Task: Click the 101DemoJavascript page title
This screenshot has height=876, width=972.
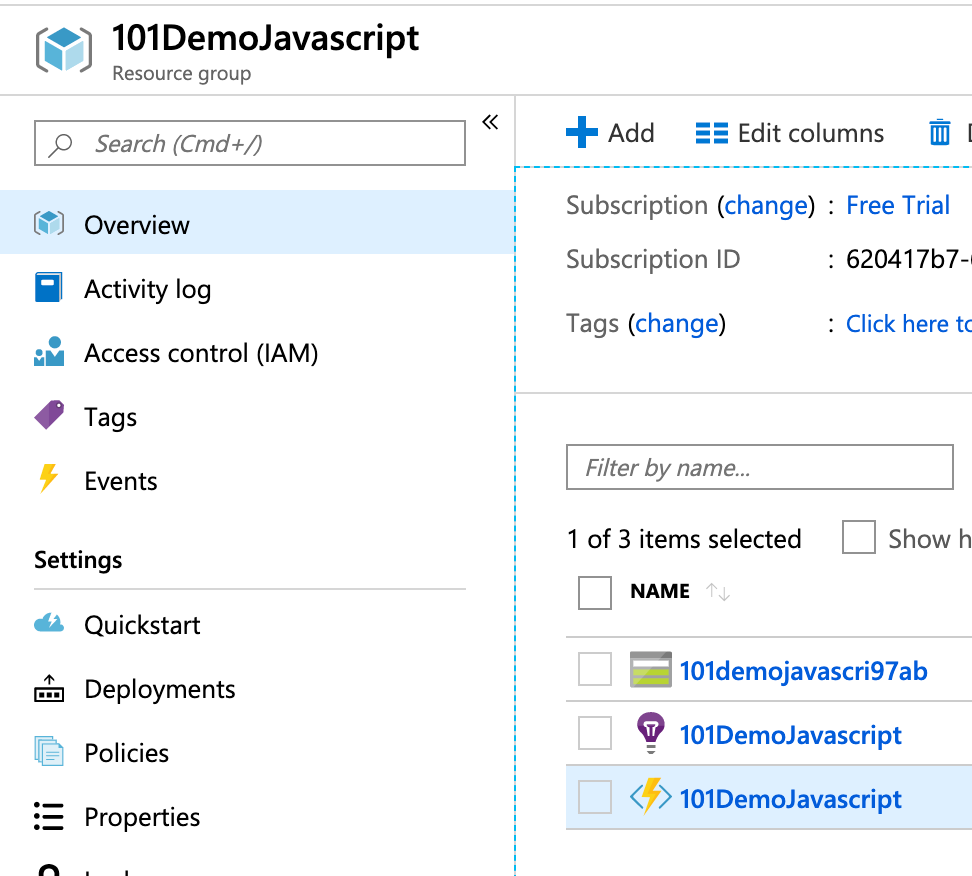Action: tap(265, 38)
